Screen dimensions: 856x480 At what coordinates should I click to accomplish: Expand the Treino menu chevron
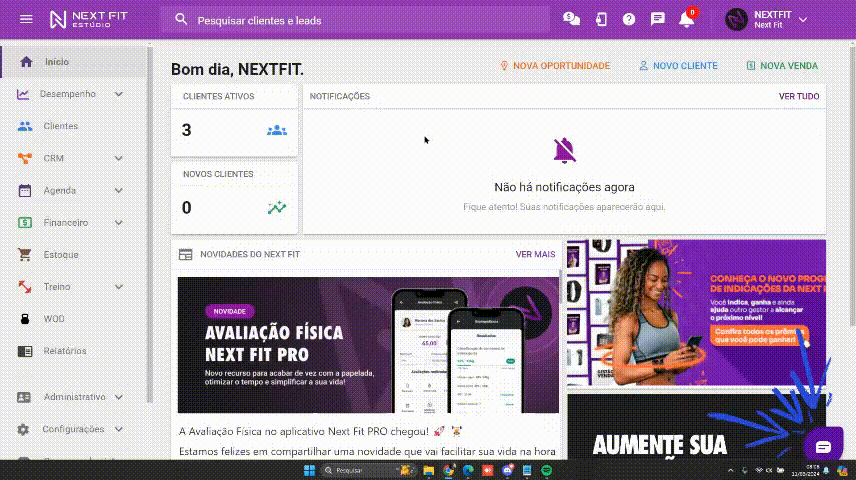(118, 287)
